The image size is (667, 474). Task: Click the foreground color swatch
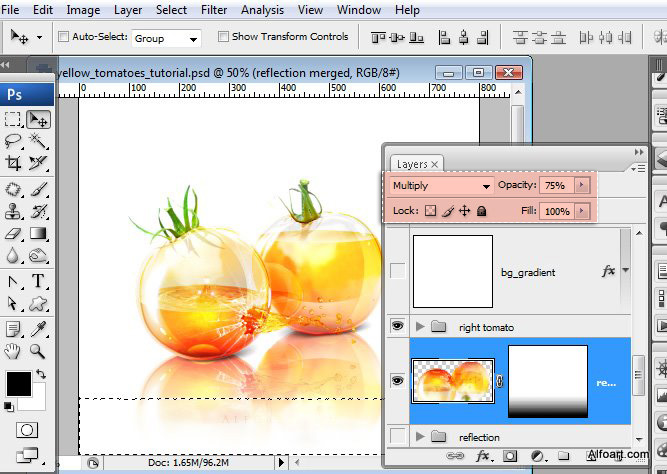[x=19, y=383]
